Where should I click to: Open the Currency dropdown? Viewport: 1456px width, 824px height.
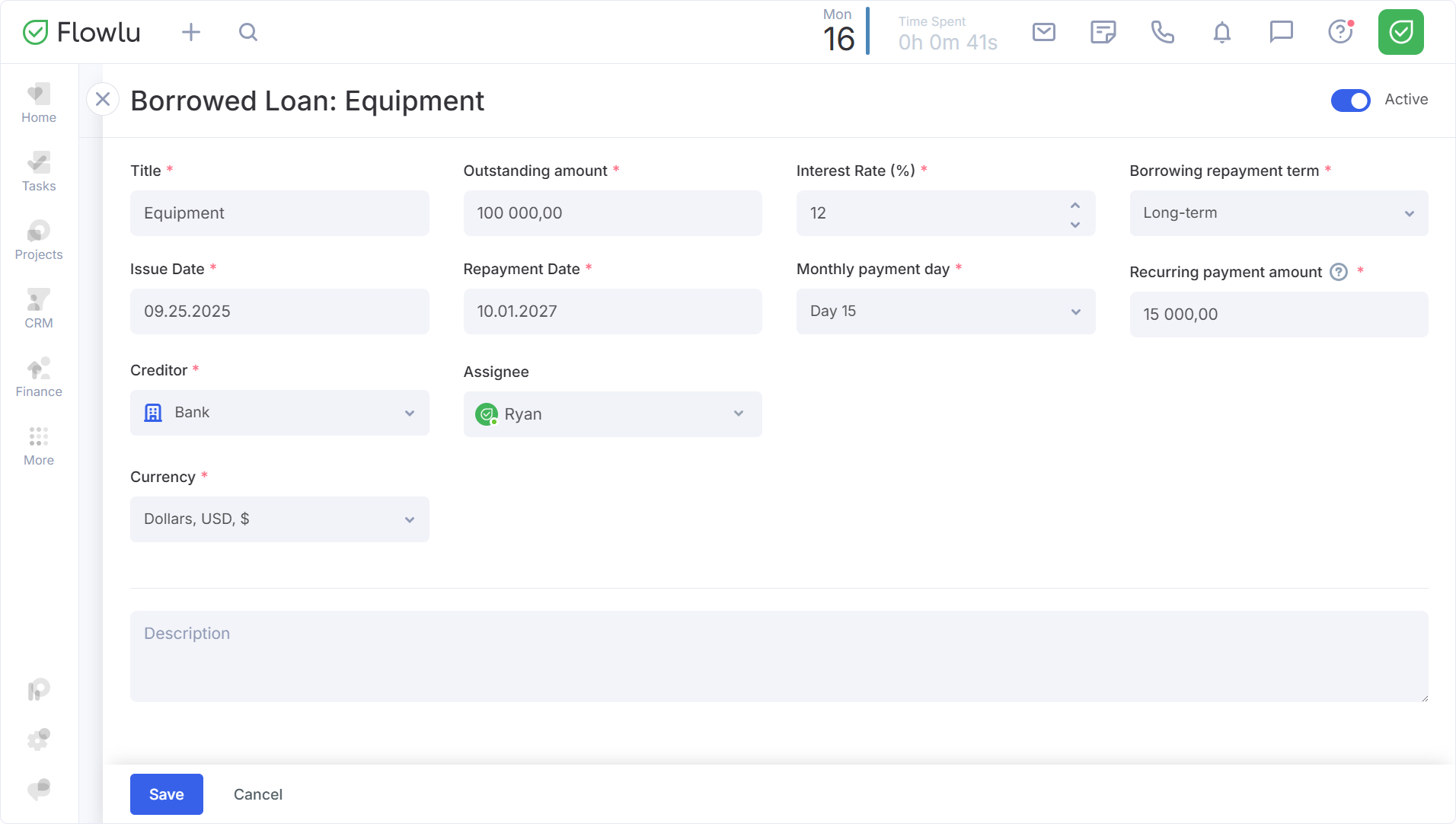pos(279,519)
